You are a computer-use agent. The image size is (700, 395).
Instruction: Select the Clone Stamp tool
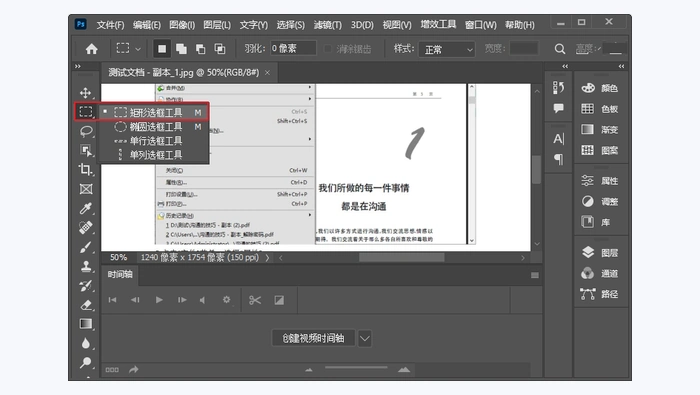[86, 266]
